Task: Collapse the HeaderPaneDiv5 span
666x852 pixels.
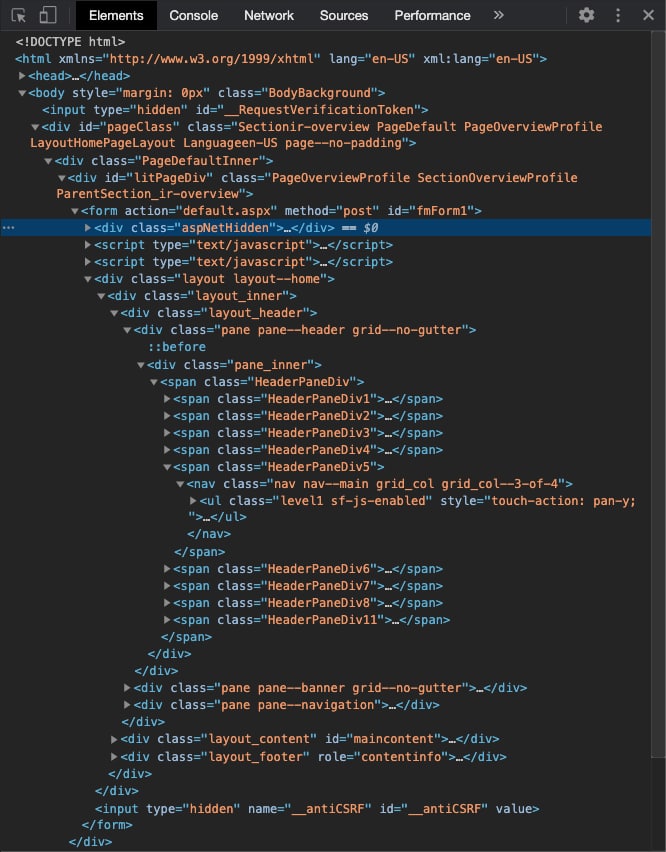Action: (167, 467)
